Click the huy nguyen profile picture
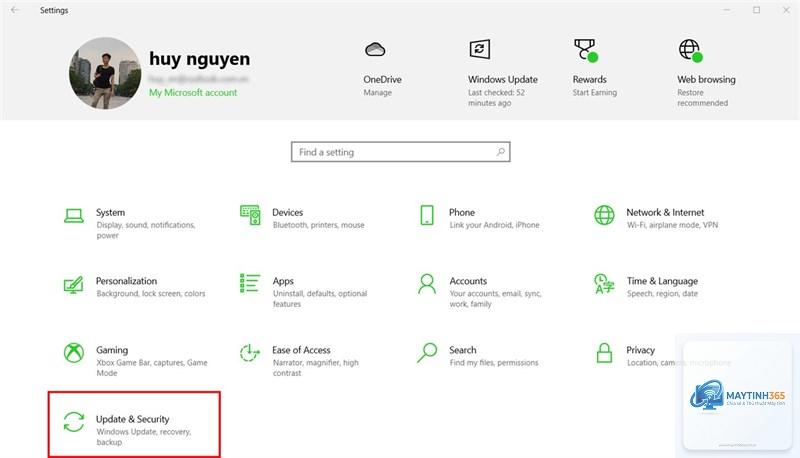The width and height of the screenshot is (800, 458). pos(105,73)
